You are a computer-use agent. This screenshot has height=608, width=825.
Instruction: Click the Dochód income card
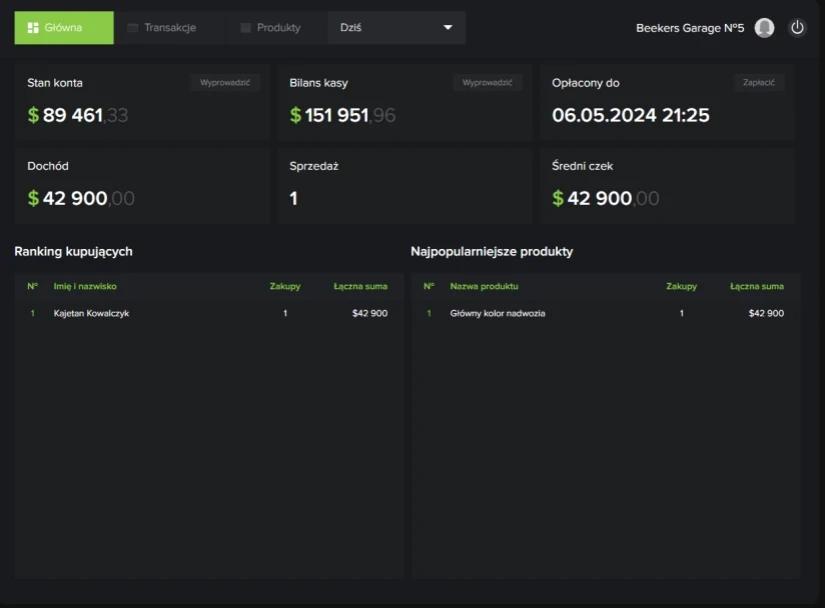click(142, 186)
